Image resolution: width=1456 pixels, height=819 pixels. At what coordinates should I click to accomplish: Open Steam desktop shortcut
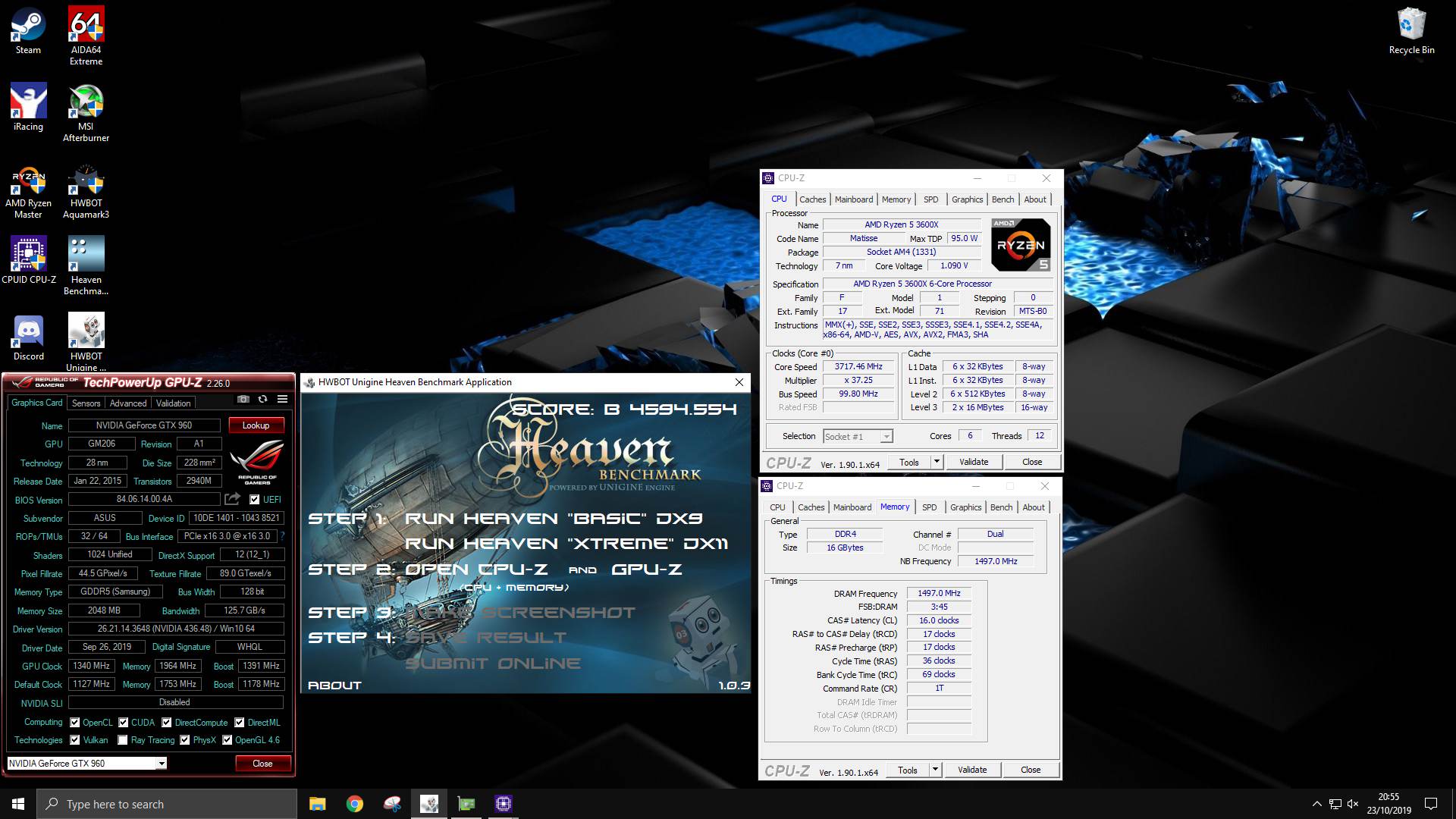click(x=28, y=31)
